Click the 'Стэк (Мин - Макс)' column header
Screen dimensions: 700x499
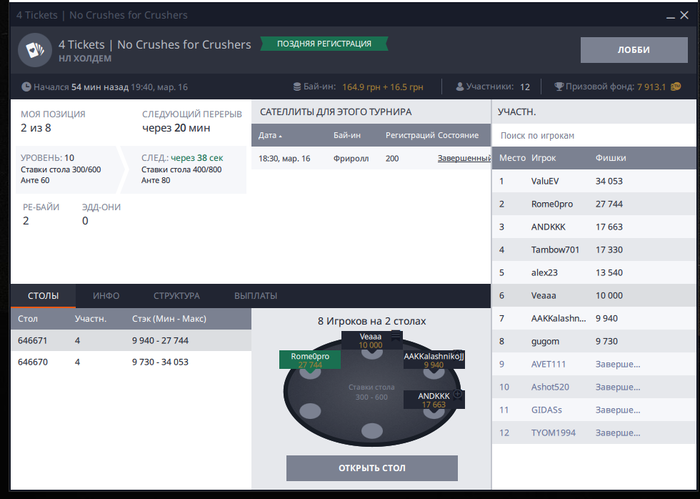click(x=169, y=319)
